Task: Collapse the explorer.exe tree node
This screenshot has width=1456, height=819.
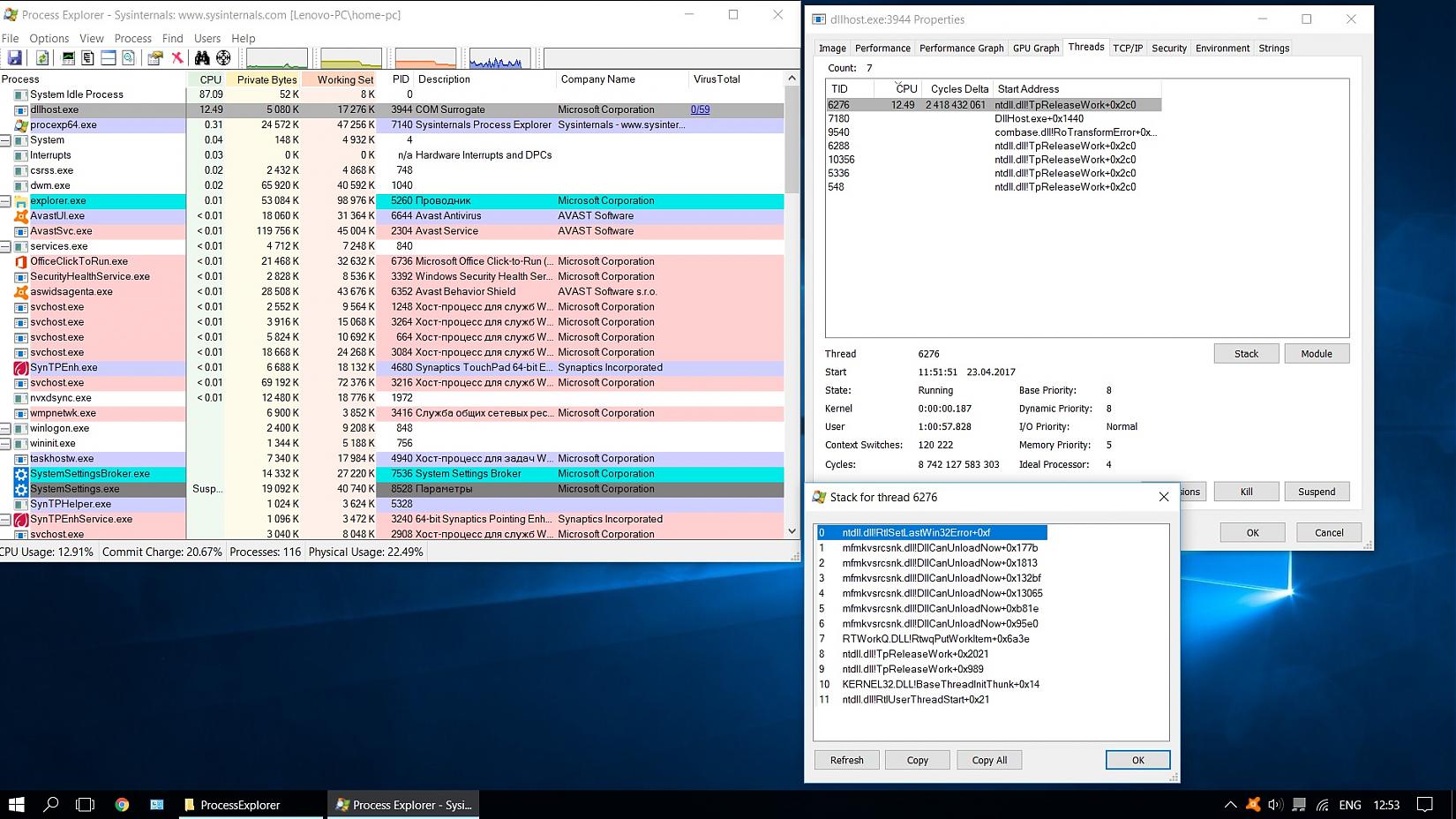Action: 5,201
